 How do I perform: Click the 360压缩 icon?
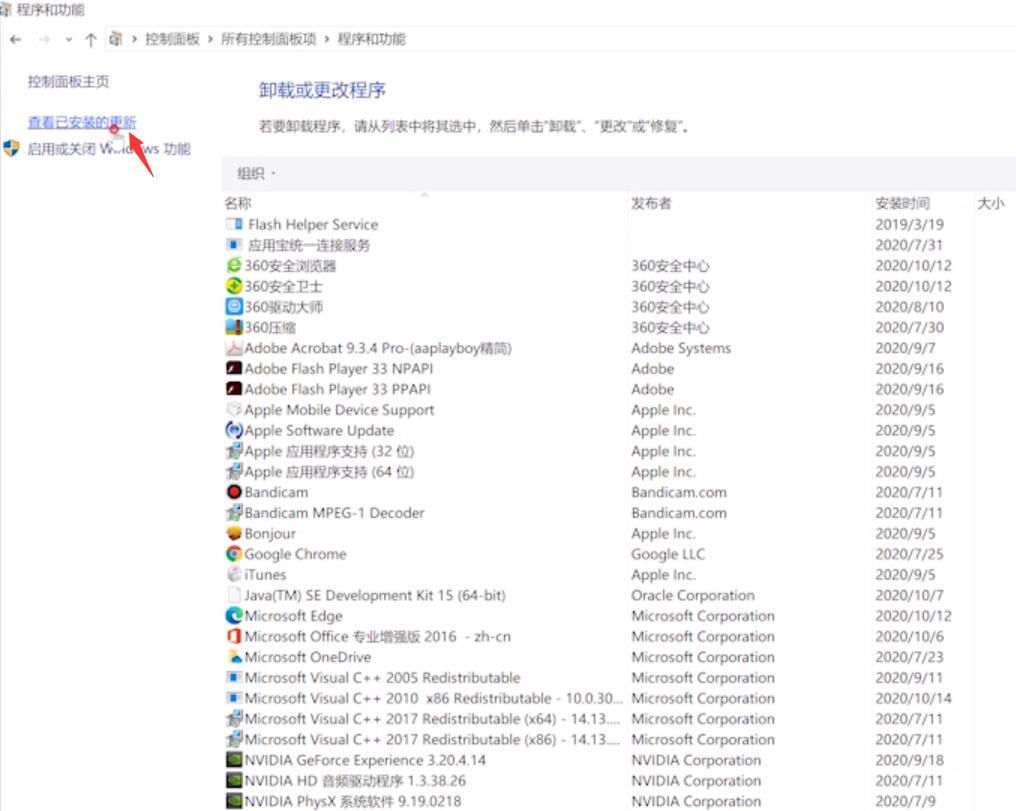point(233,327)
